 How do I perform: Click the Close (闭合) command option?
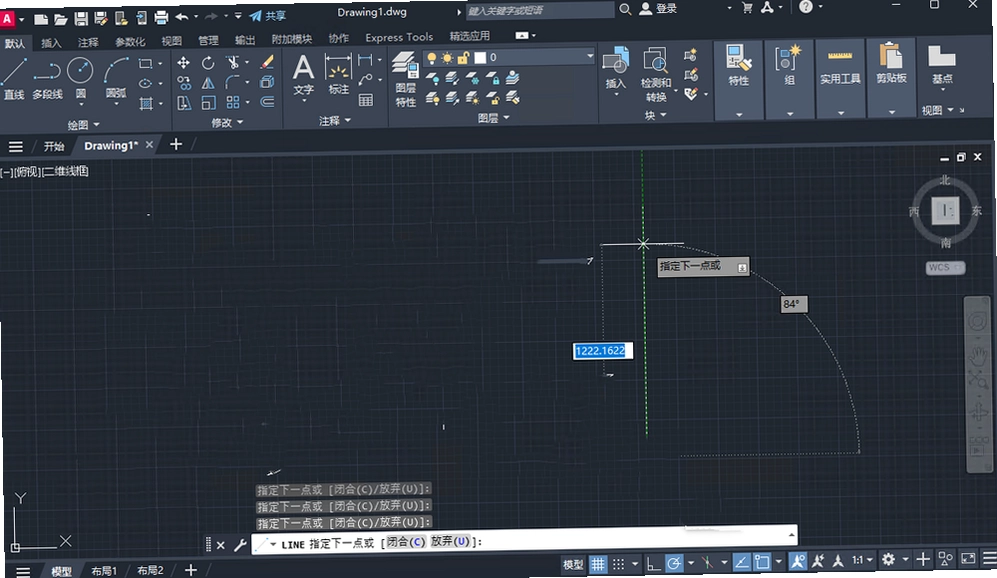coord(406,542)
